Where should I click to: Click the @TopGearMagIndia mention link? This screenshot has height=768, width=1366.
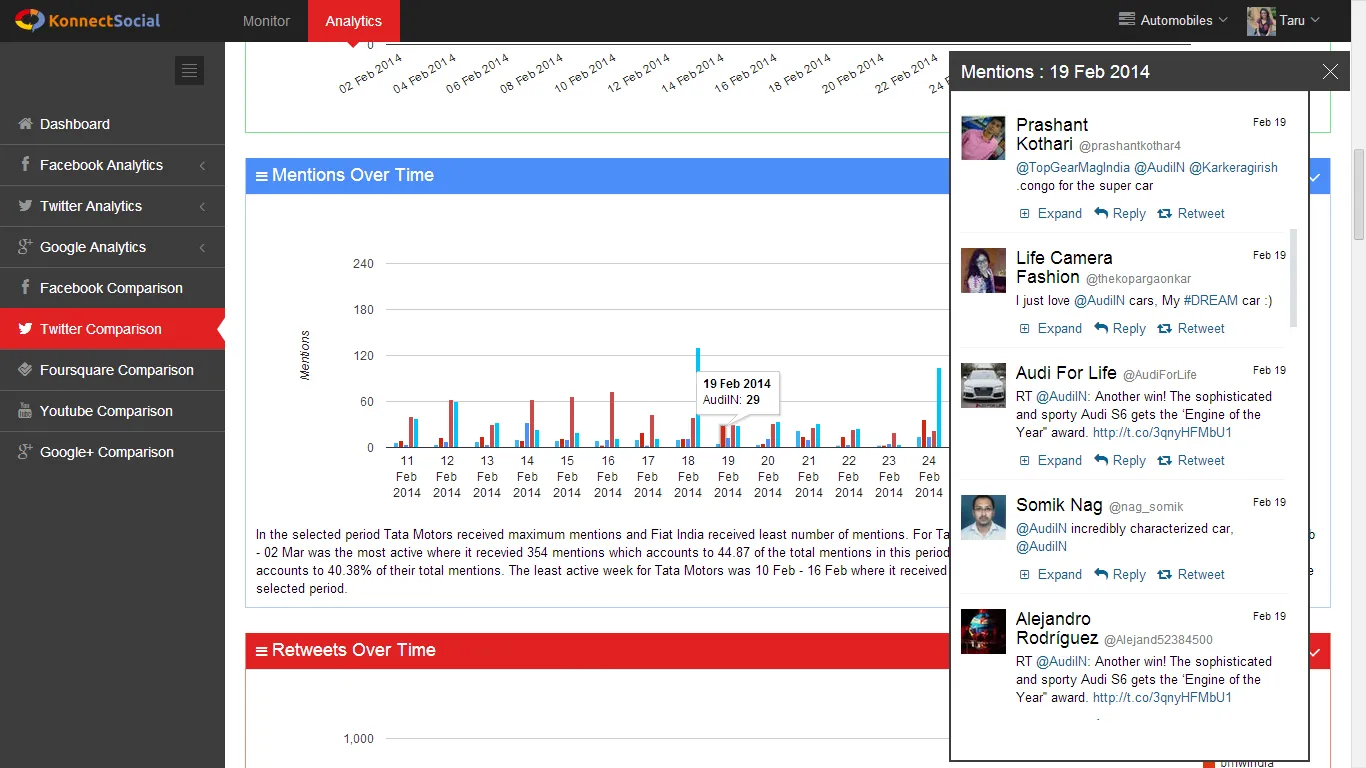click(x=1073, y=168)
